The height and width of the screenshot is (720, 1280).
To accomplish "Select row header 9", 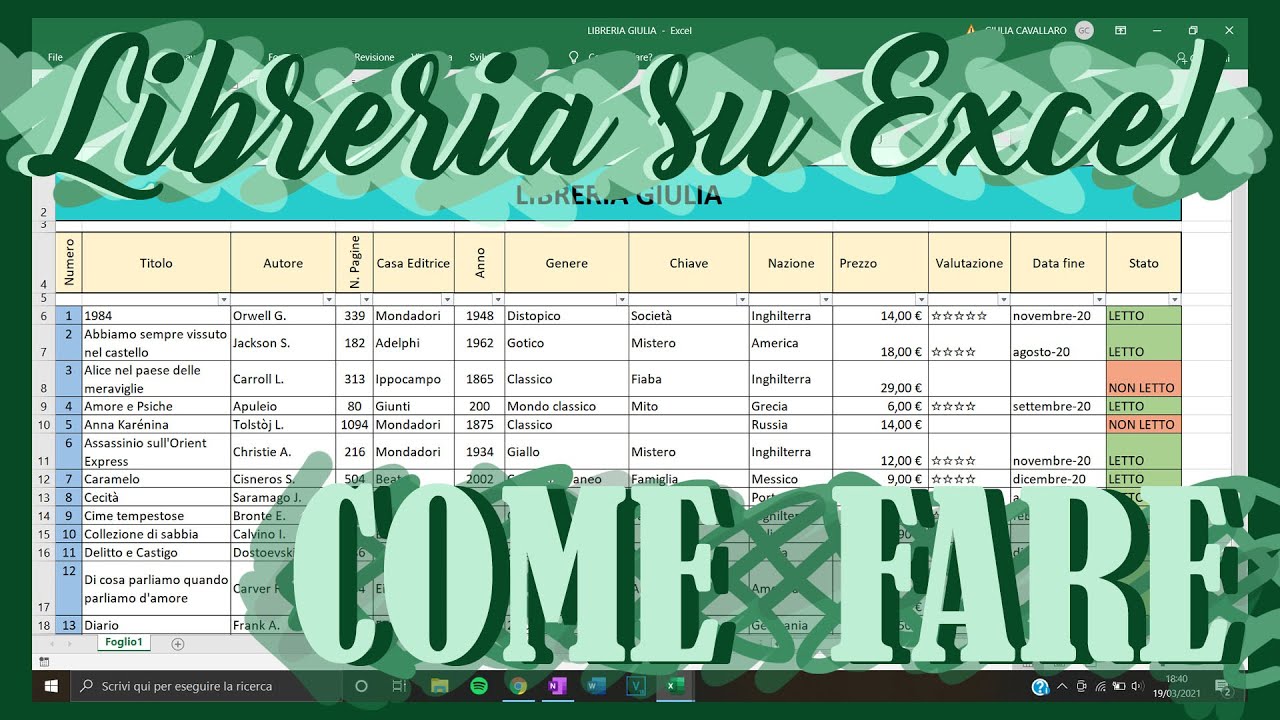I will point(43,406).
